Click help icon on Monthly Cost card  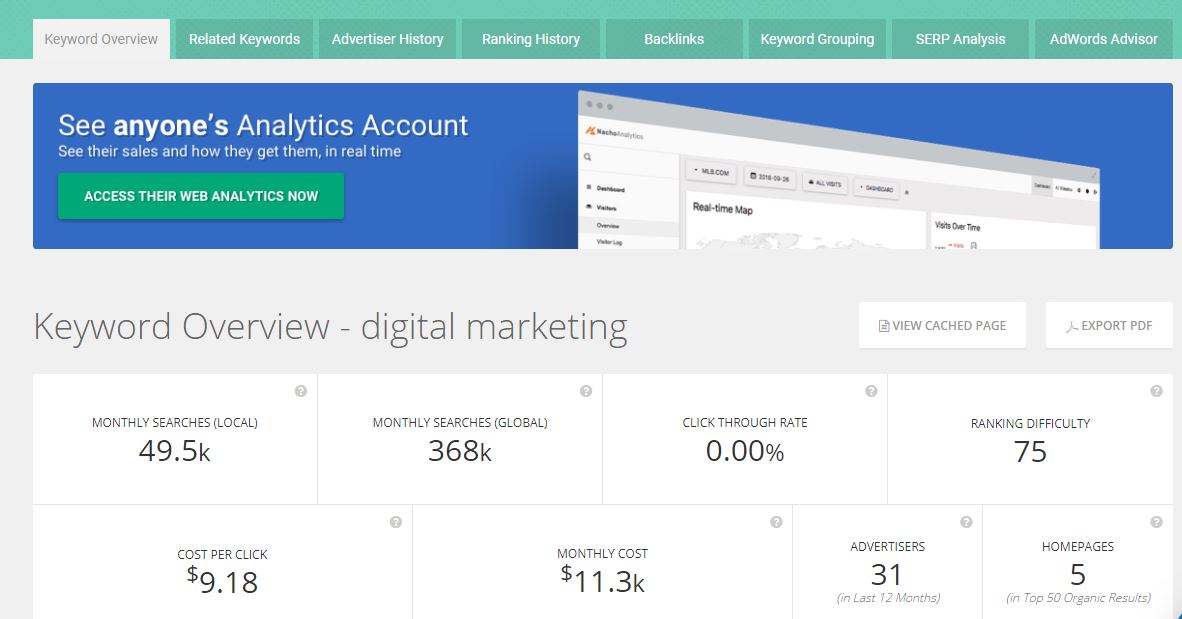coord(776,522)
